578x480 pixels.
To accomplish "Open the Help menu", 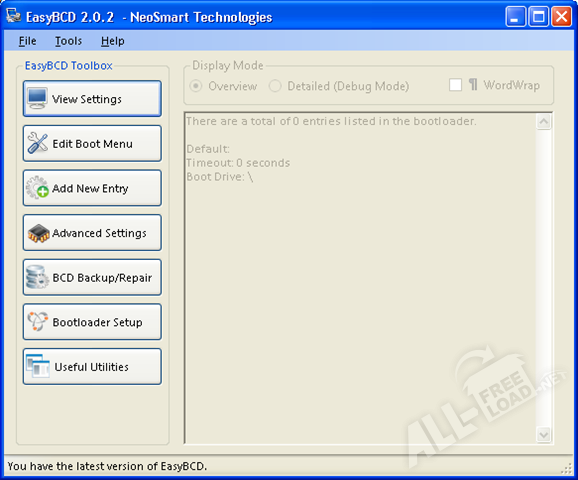I will (x=113, y=41).
